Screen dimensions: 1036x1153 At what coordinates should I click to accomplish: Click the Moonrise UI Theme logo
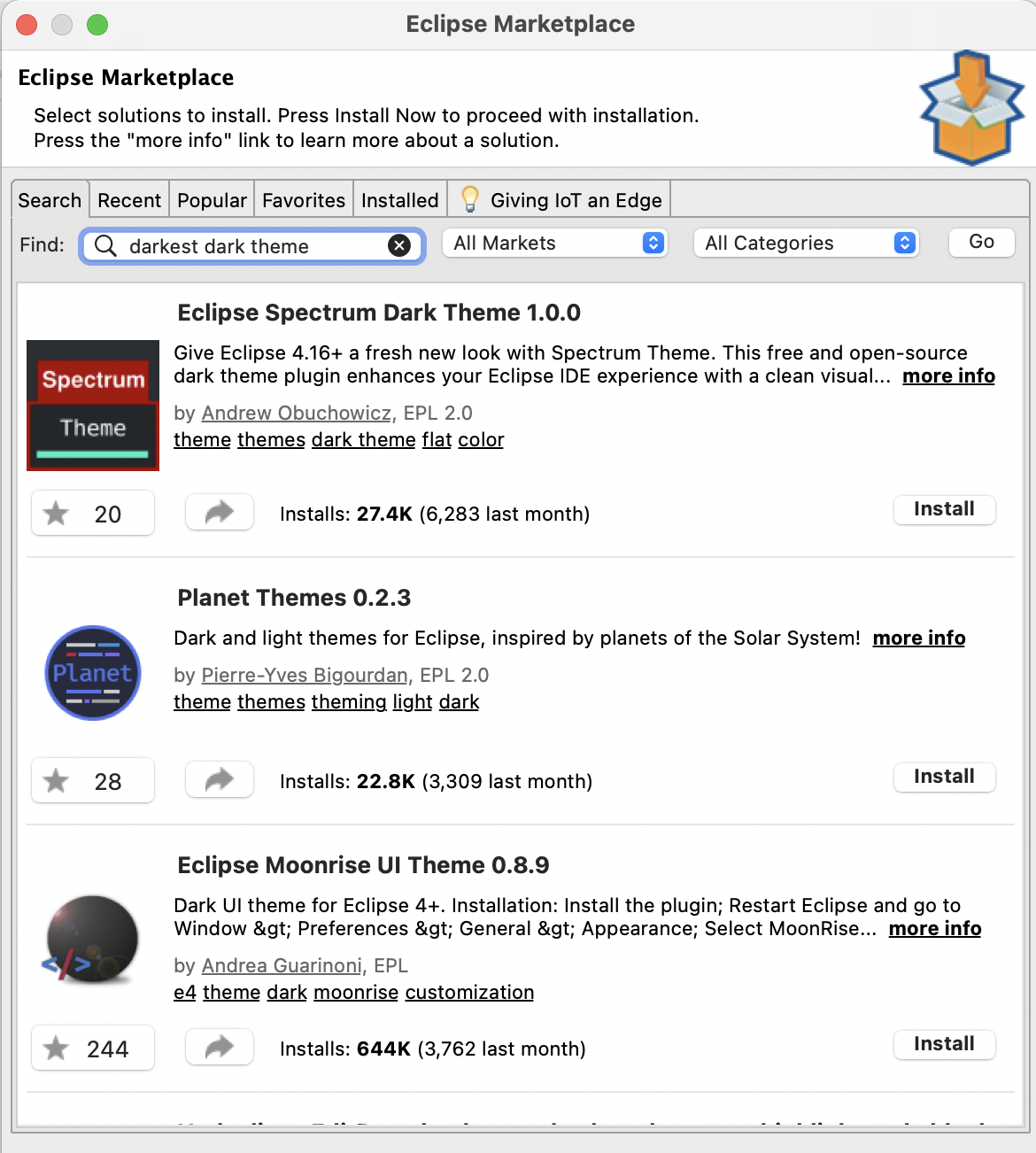click(90, 940)
